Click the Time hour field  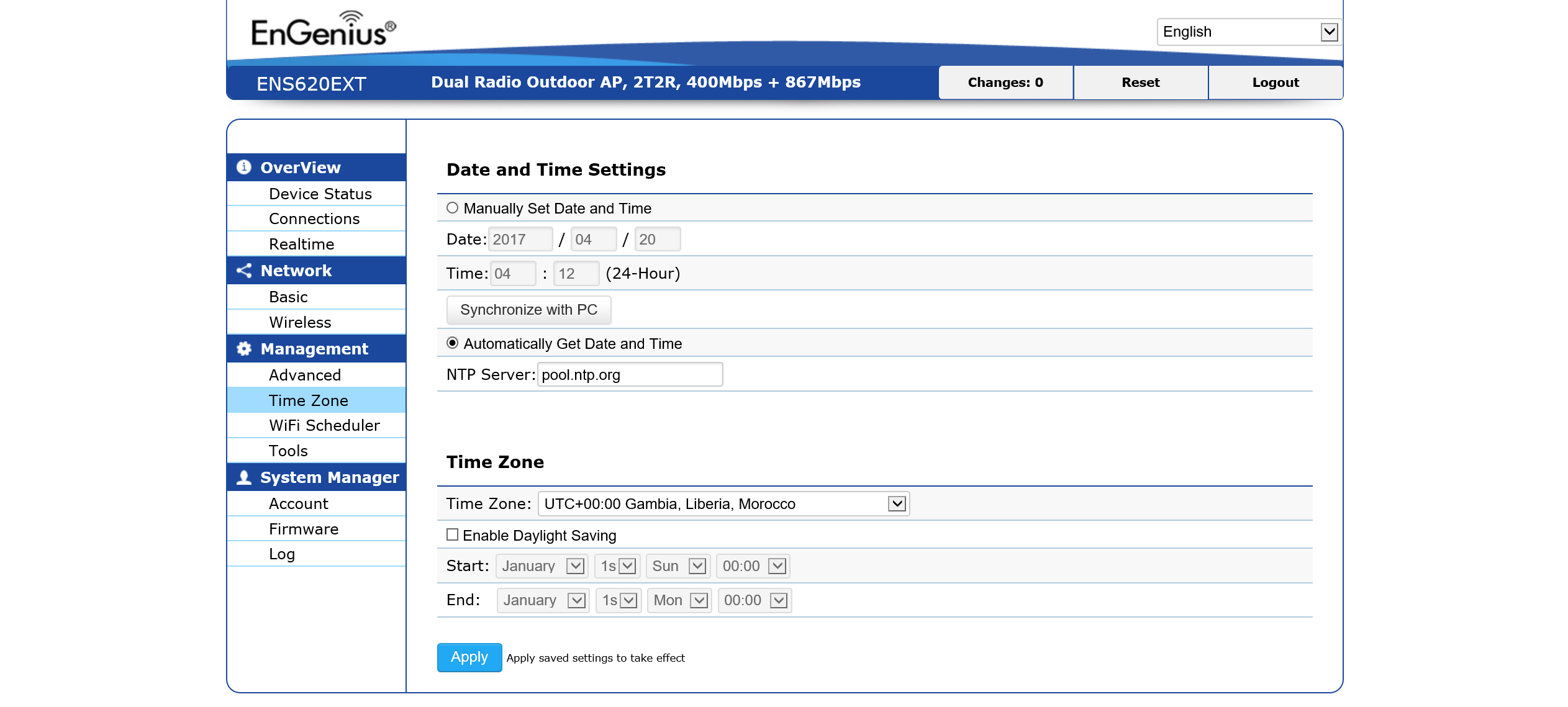pyautogui.click(x=513, y=273)
